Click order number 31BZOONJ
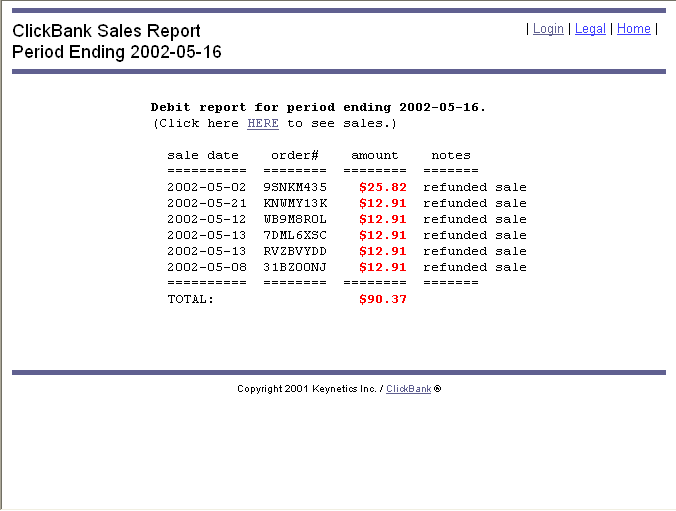Screen dimensions: 676x511 point(295,267)
